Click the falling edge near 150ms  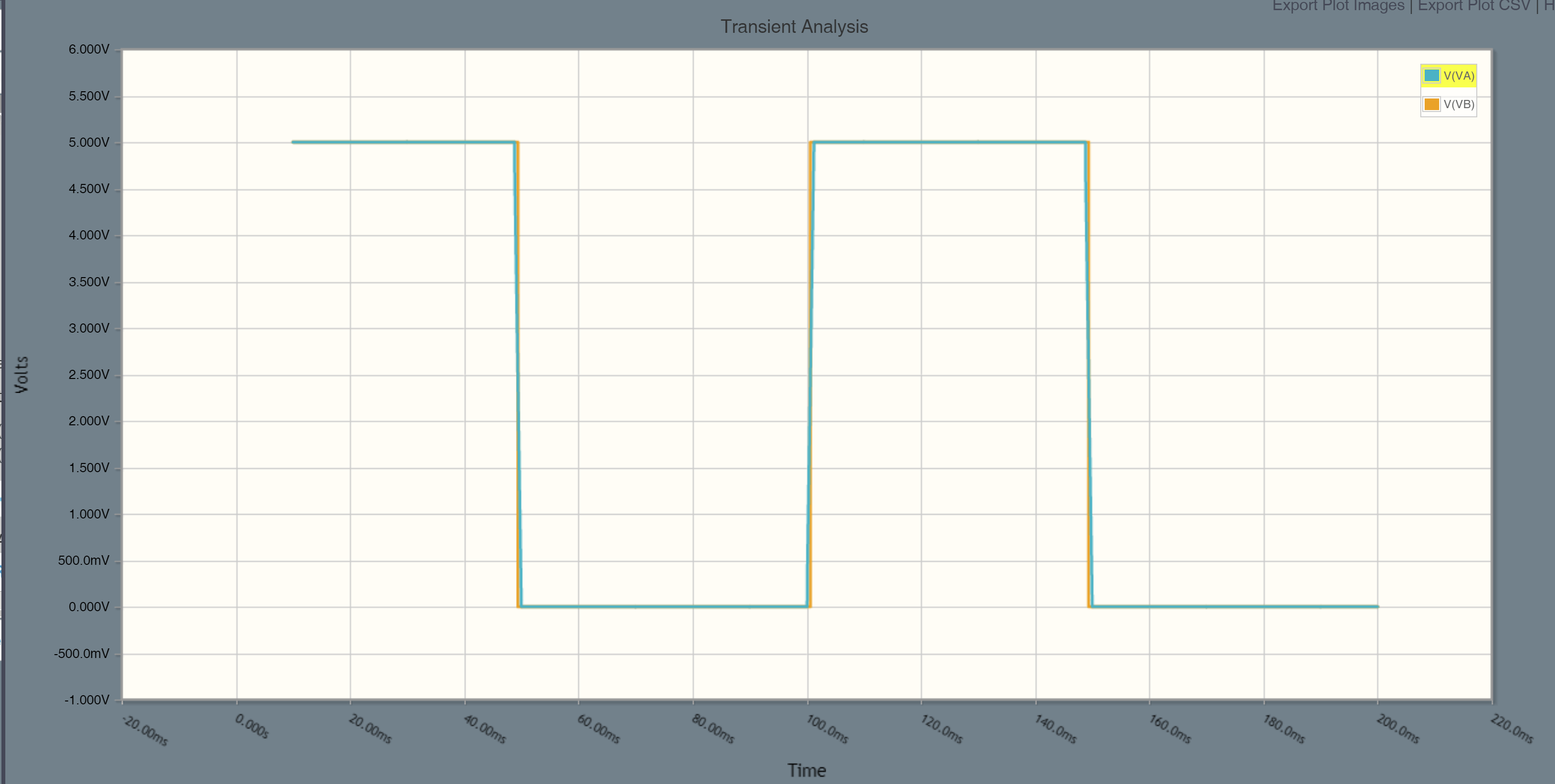tap(1088, 374)
